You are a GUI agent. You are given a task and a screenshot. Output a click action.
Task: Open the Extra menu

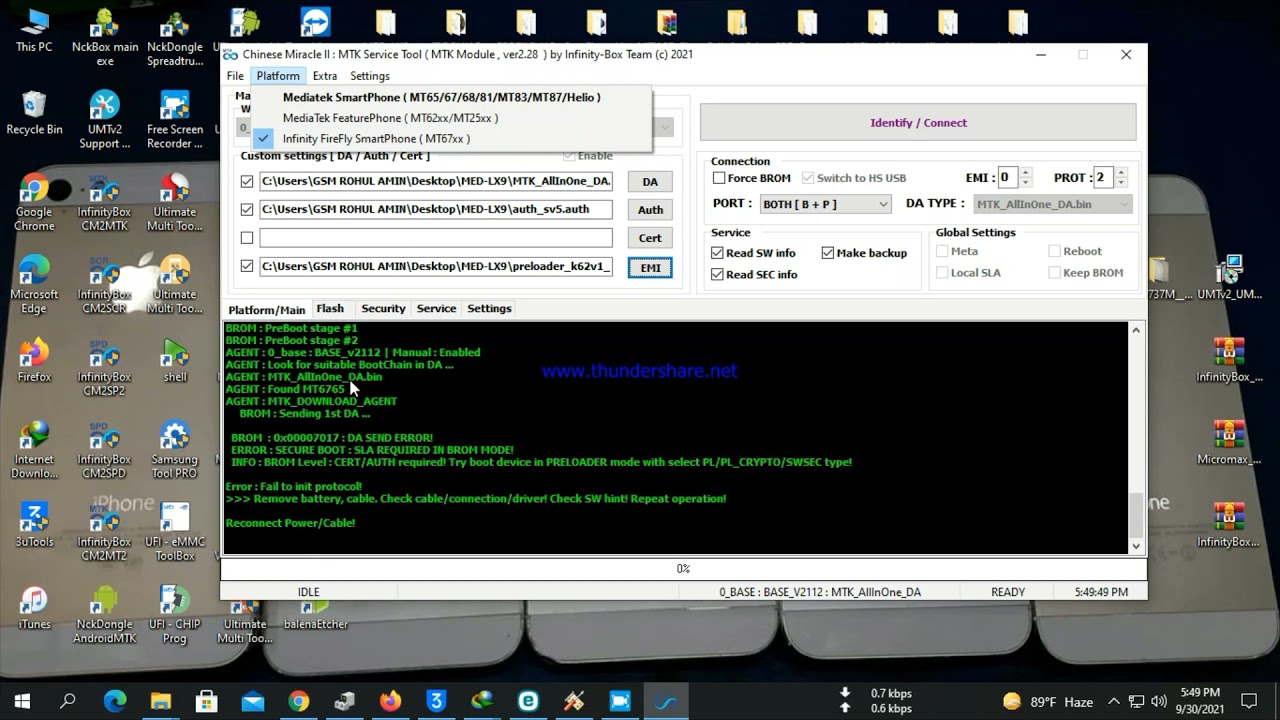(x=324, y=76)
